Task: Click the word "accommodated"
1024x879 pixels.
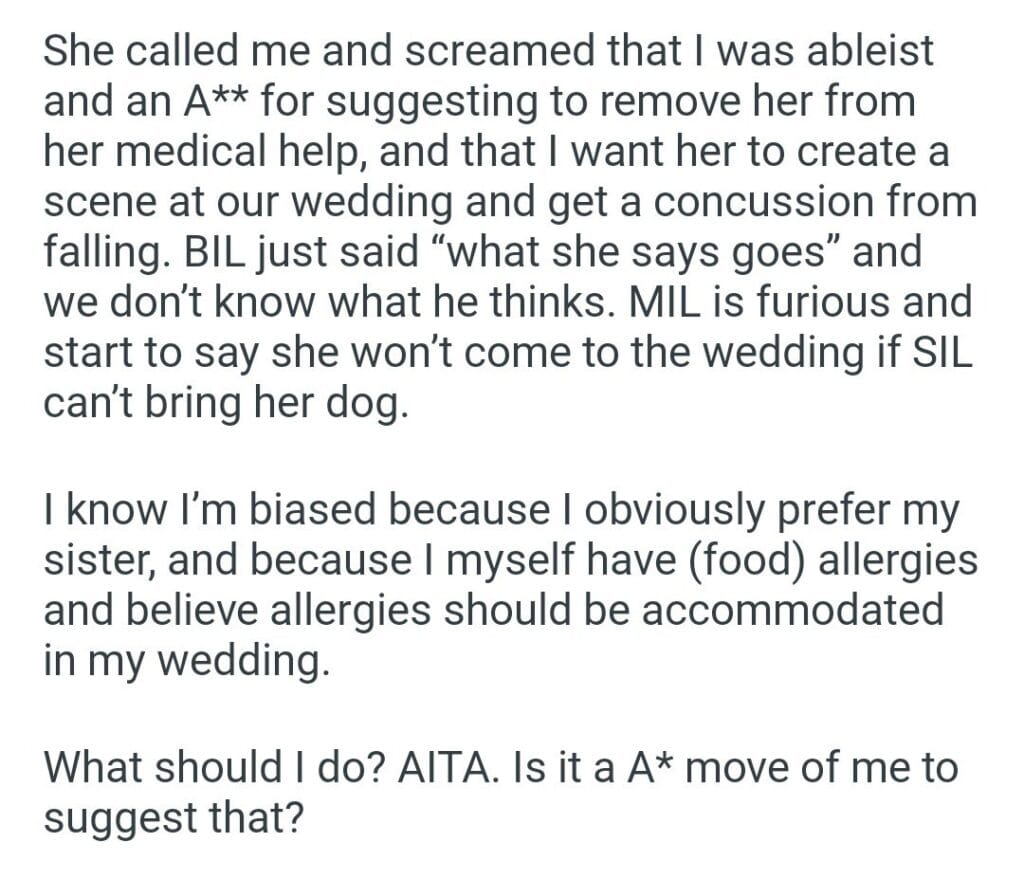Action: [792, 610]
